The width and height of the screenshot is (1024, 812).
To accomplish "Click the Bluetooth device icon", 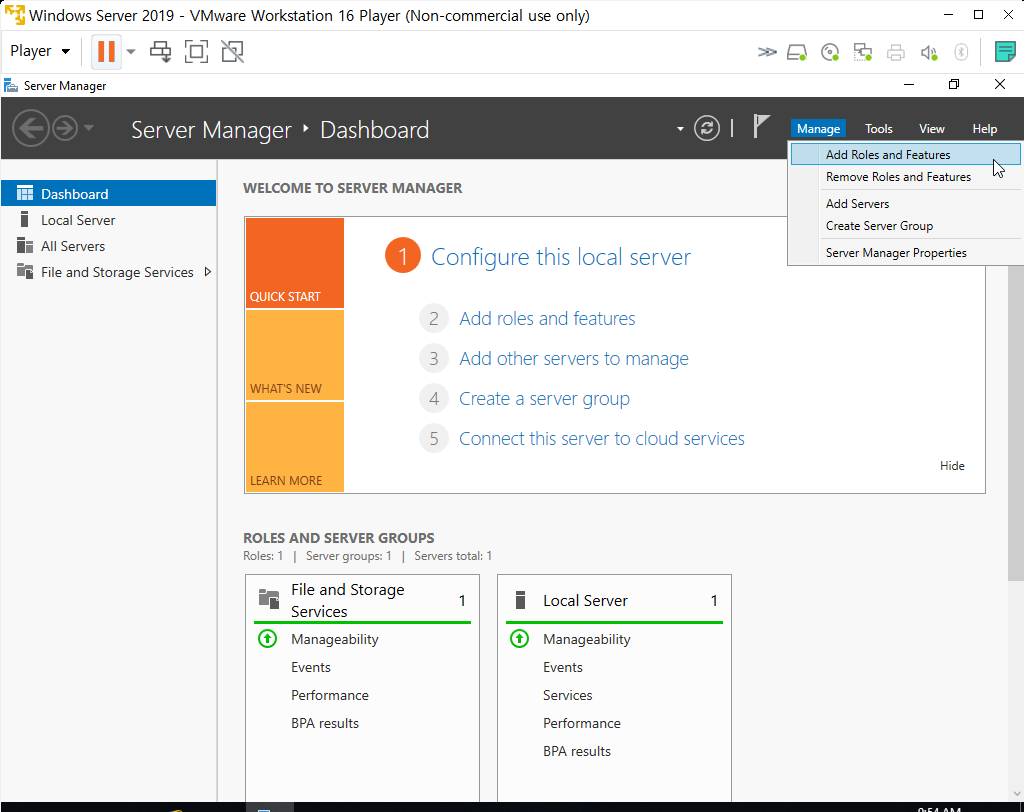I will tap(961, 52).
